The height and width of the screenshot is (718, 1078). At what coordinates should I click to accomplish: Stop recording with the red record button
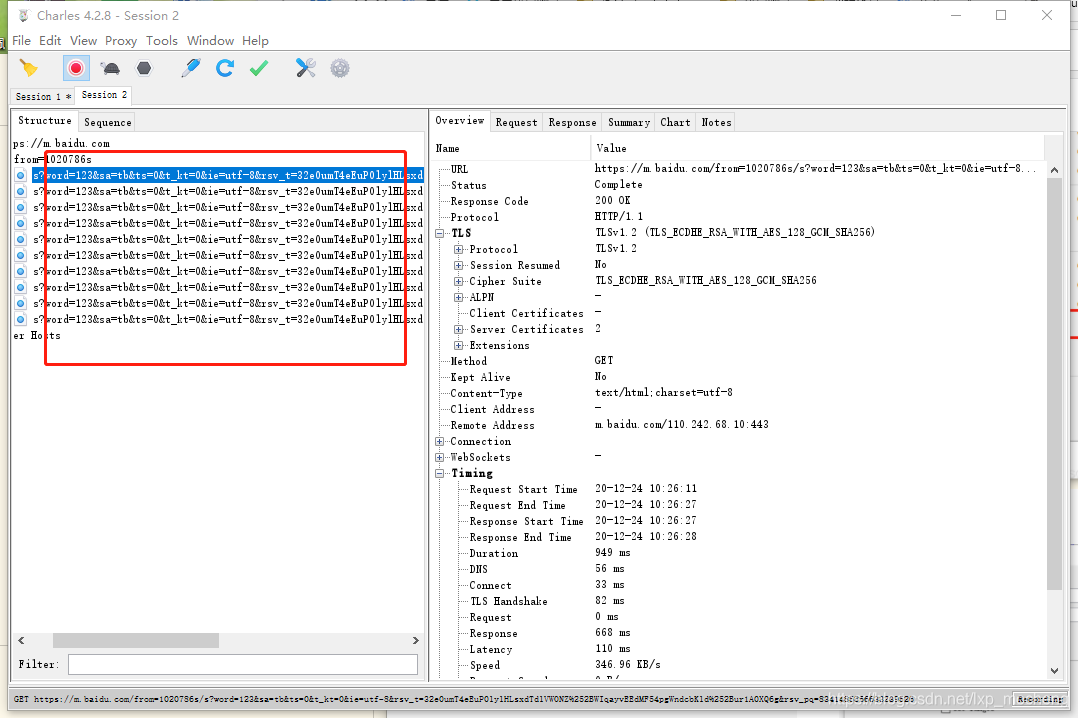76,68
